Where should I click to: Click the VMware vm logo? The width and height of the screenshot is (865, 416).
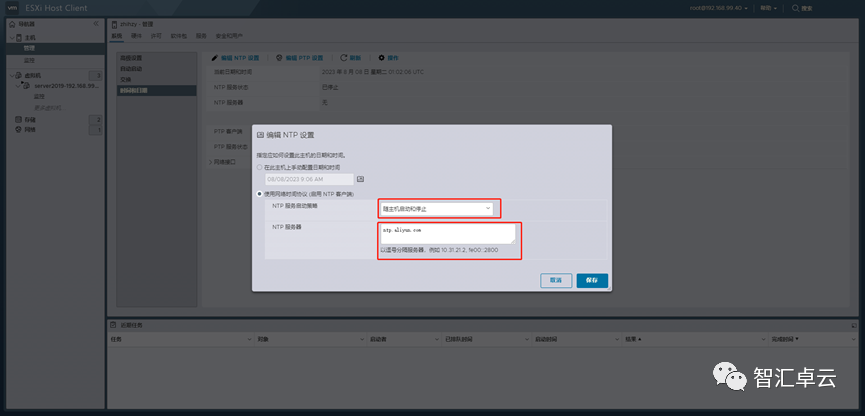10,8
